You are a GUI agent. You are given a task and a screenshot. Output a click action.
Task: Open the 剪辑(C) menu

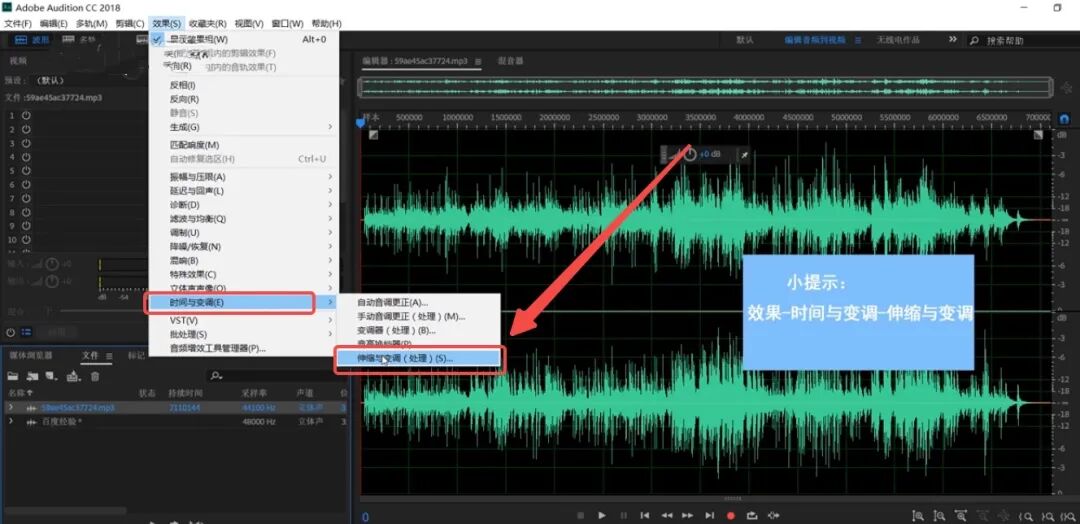coord(130,23)
